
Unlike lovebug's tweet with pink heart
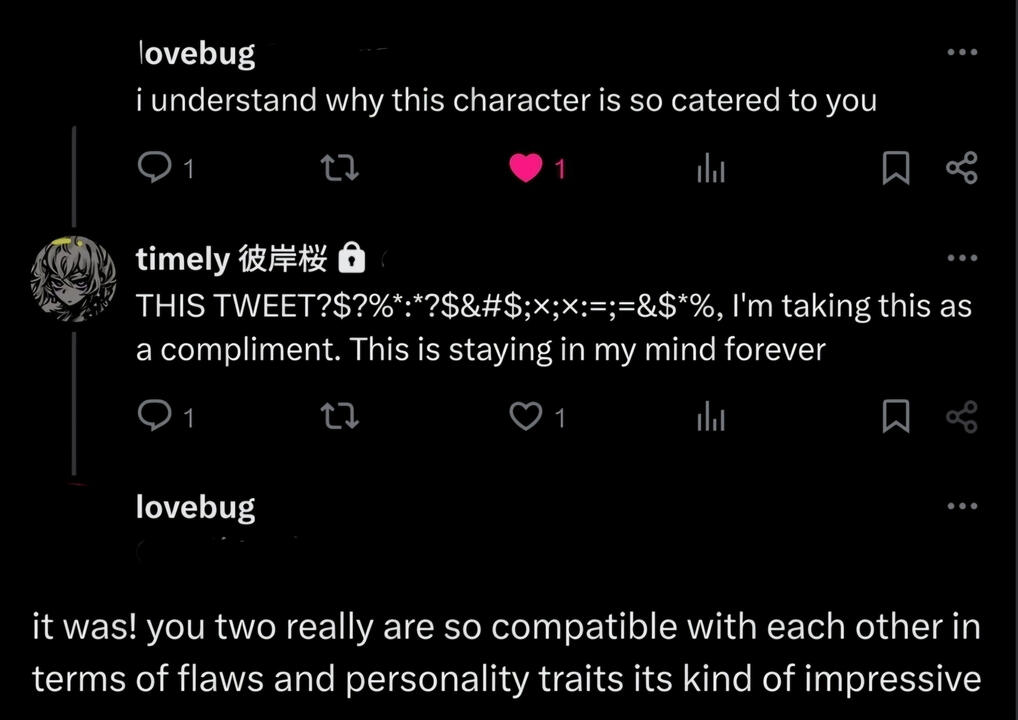(526, 168)
